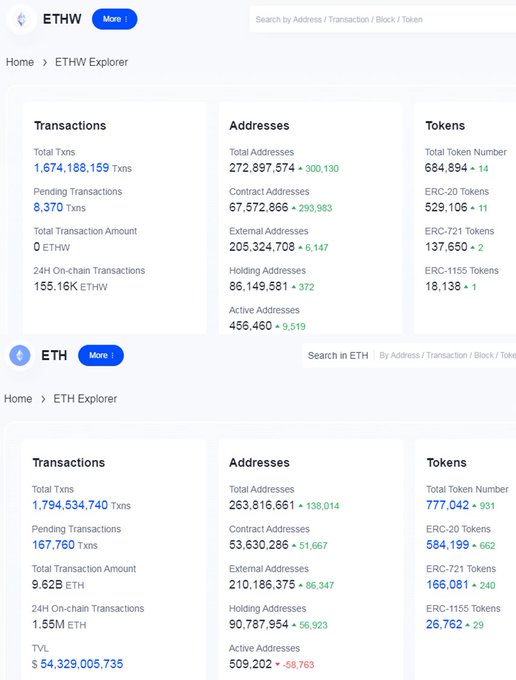Screen dimensions: 516x680
Task: Open ETH ERC-721 tokens count 166,081
Action: tap(447, 585)
